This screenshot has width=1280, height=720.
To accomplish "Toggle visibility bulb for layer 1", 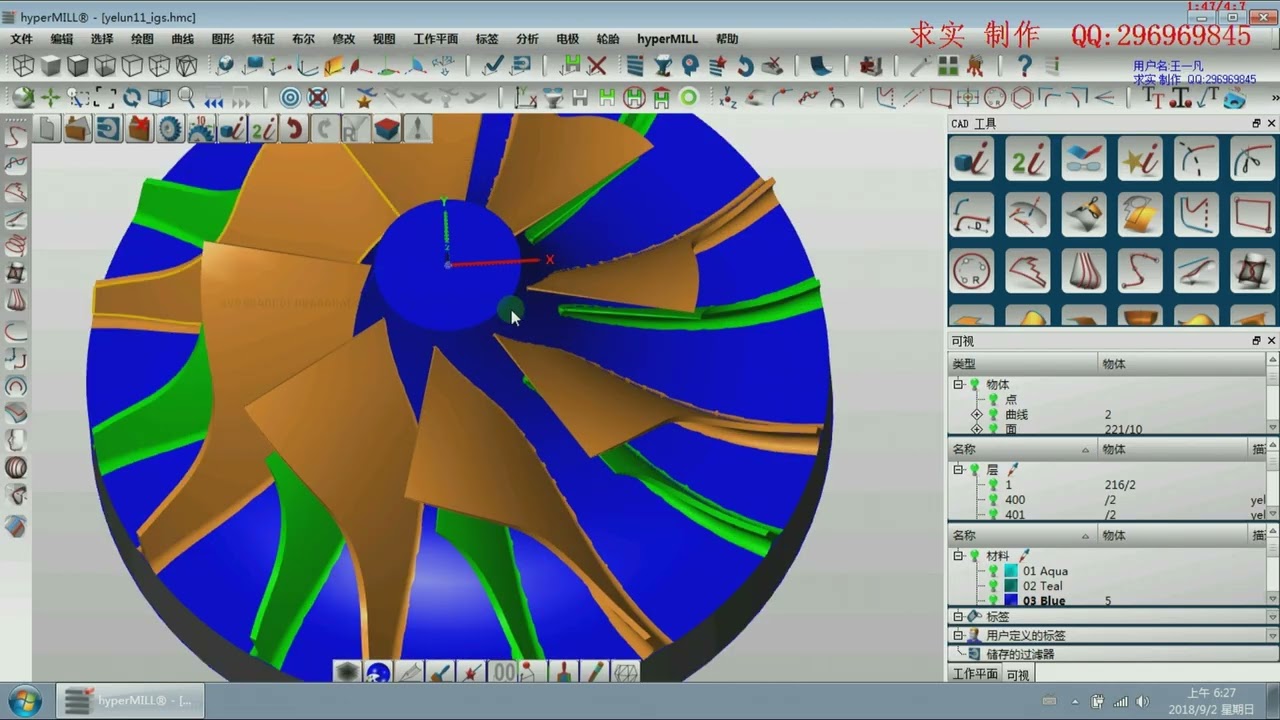I will [x=994, y=485].
